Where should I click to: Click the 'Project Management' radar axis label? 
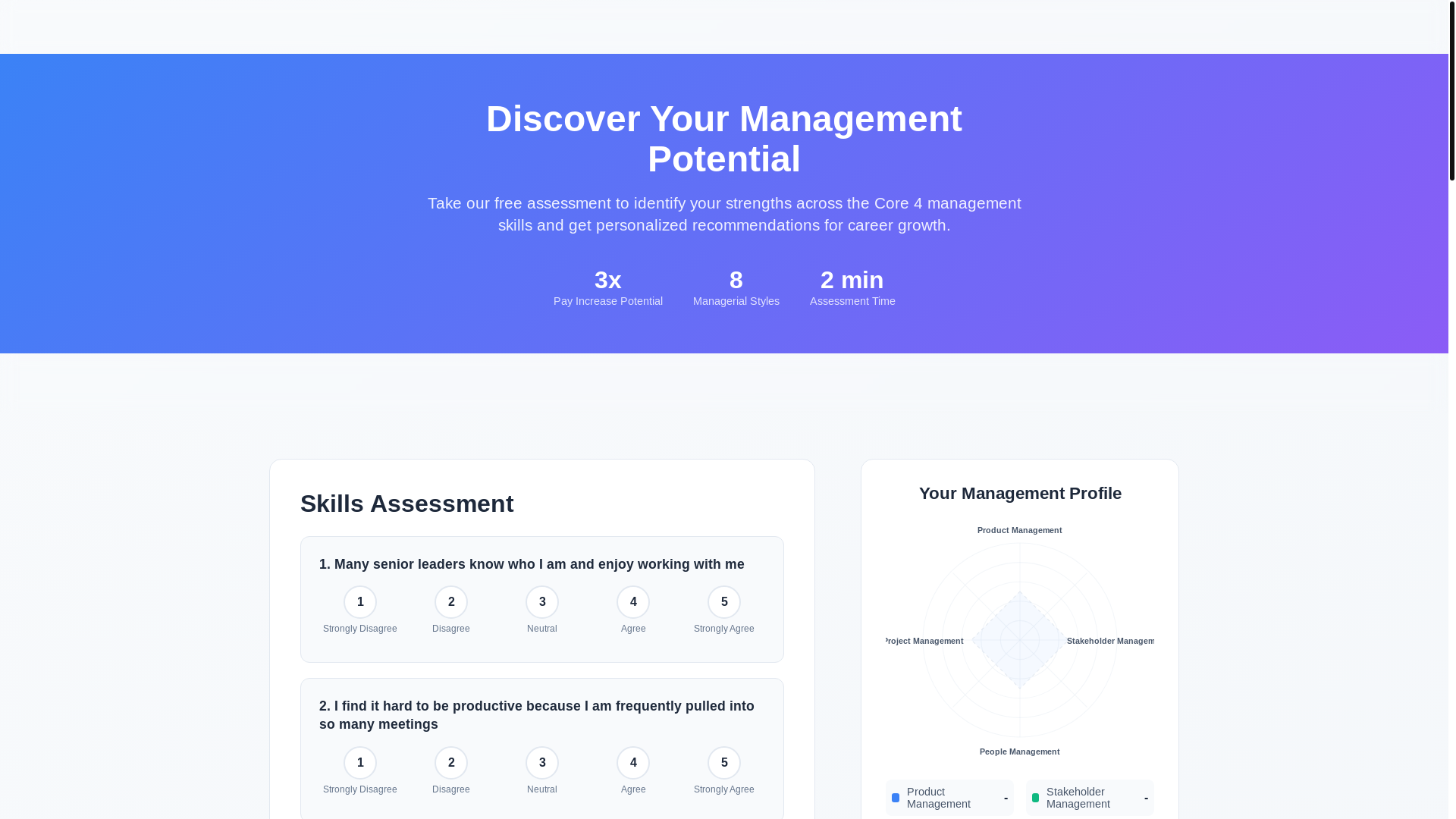tap(924, 641)
